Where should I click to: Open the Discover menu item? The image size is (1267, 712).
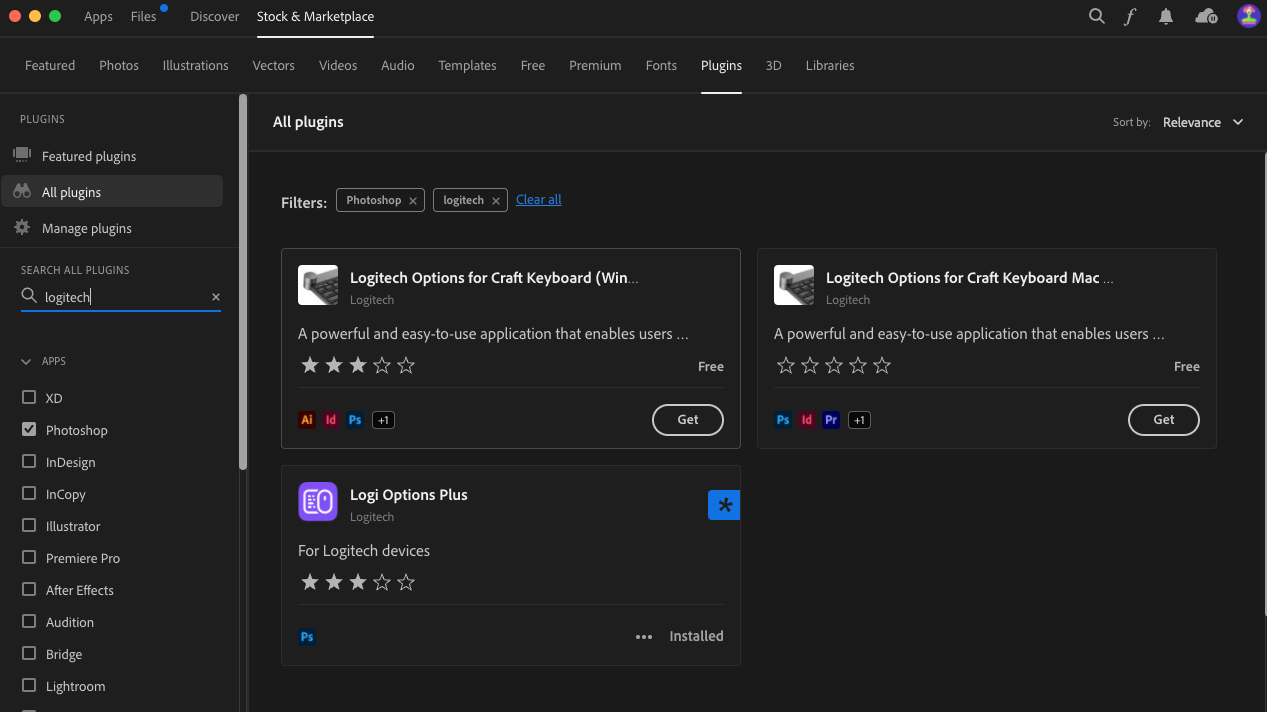[x=214, y=16]
